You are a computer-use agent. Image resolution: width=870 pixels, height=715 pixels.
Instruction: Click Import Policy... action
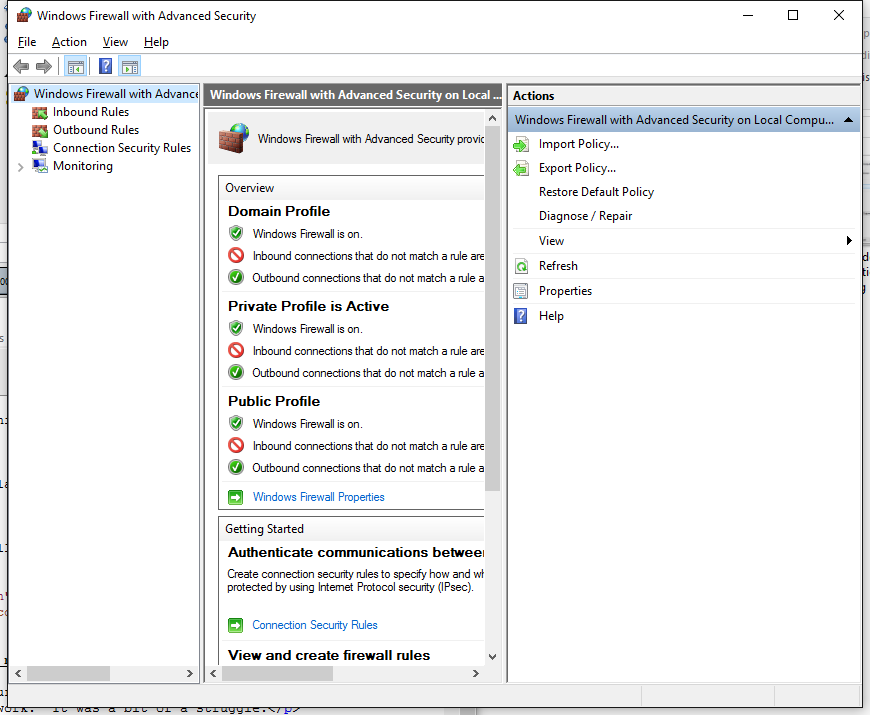[579, 144]
